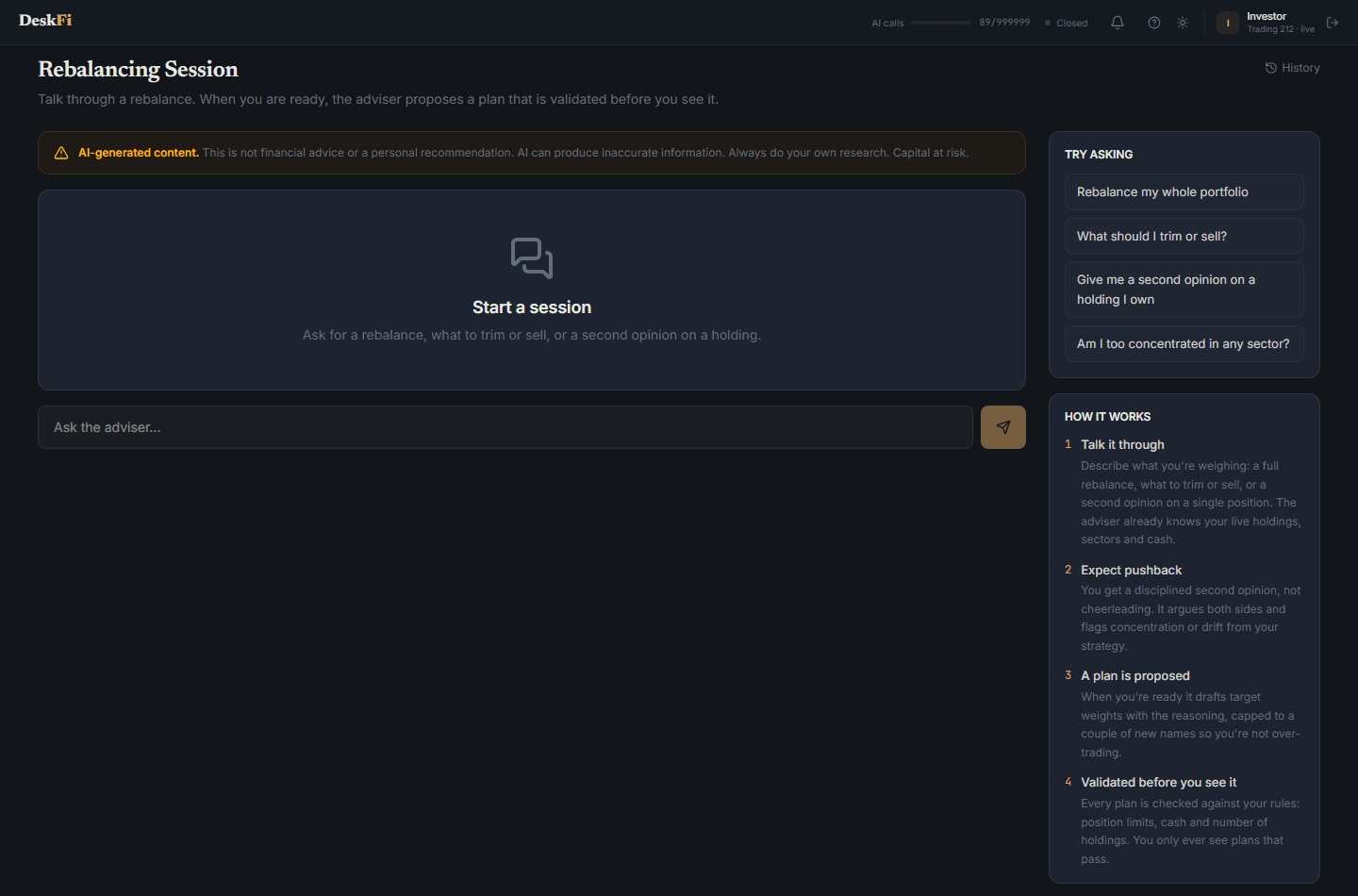This screenshot has height=896, width=1358.
Task: Select Give me a second opinion suggestion
Action: 1184,290
